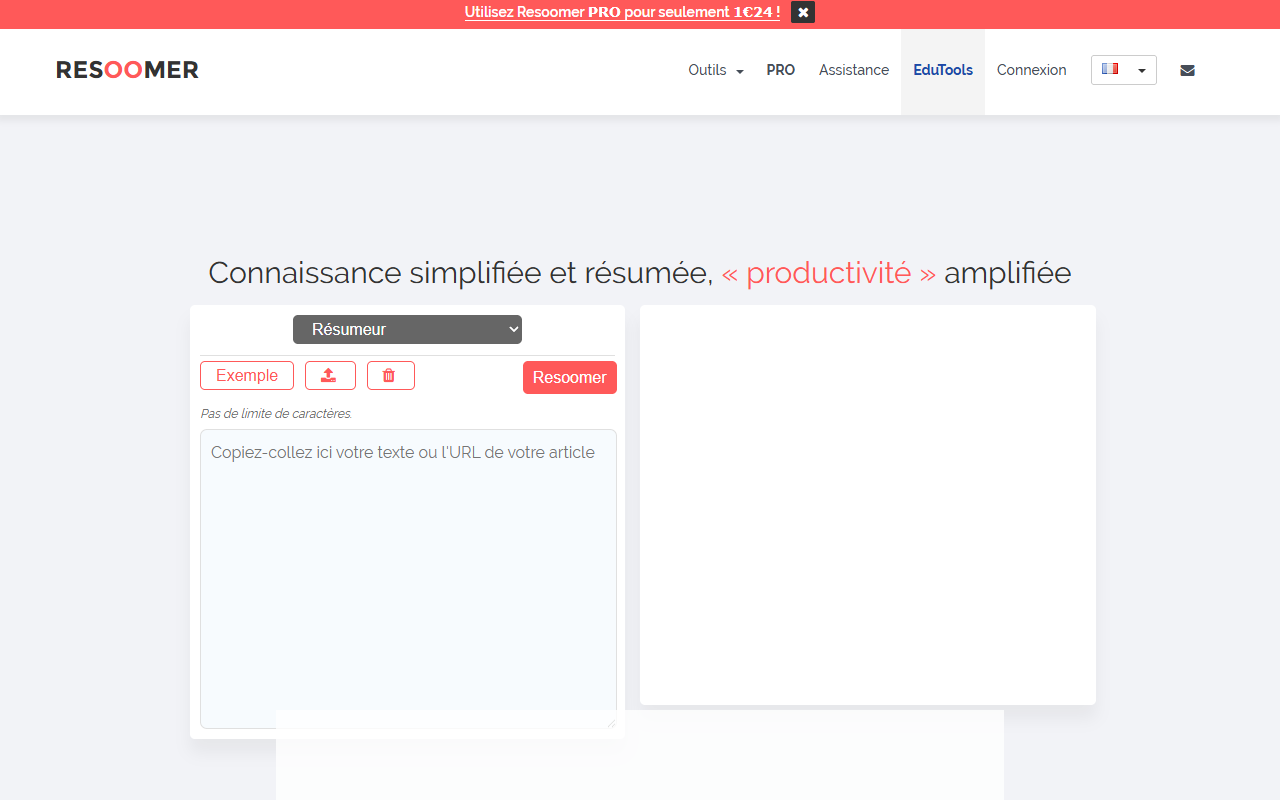Open the French flag language selector
Screen dimensions: 1280x800
click(1124, 70)
